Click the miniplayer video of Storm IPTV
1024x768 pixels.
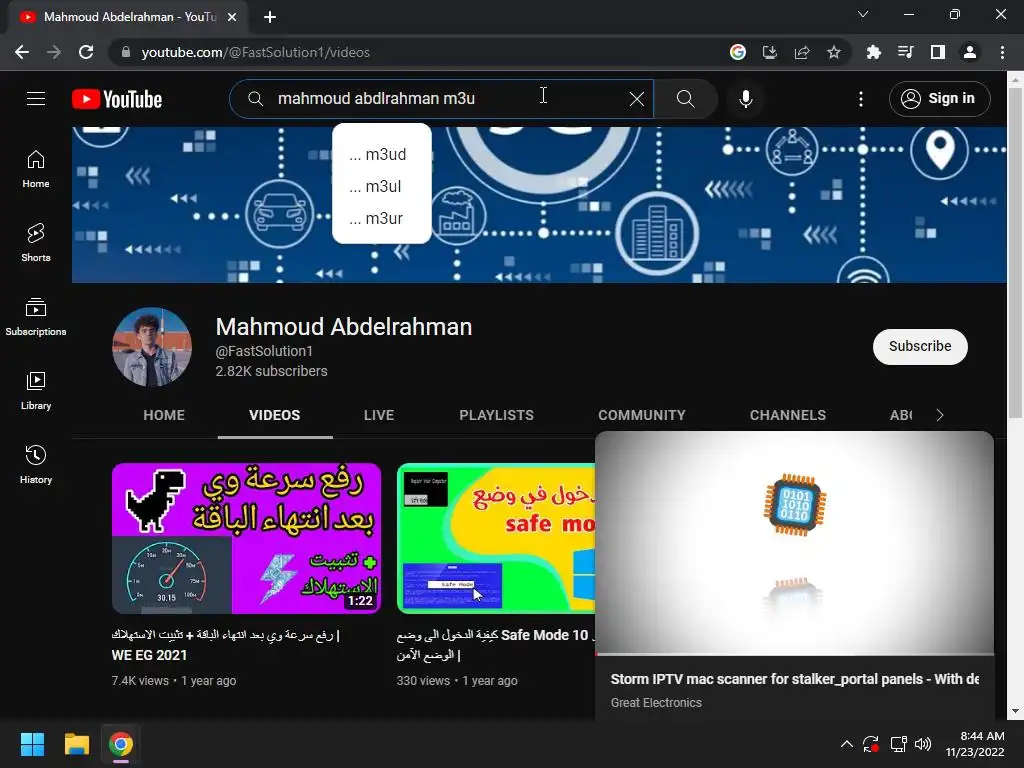[x=794, y=543]
